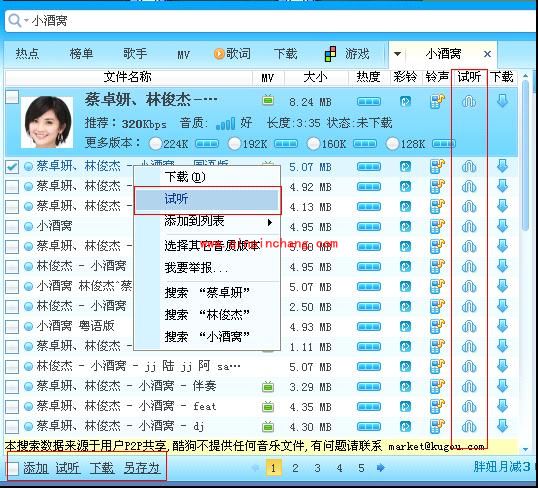Sort by 文件名称 column header
Viewport: 538px width, 488px height.
tap(128, 77)
